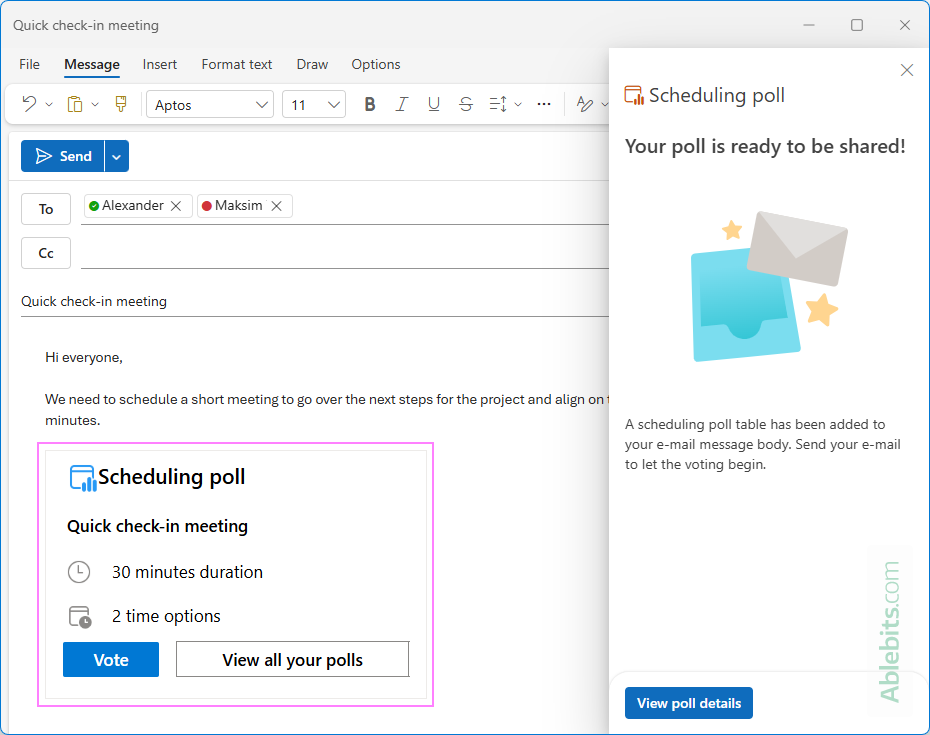930x735 pixels.
Task: Apply Underline formatting
Action: [433, 103]
